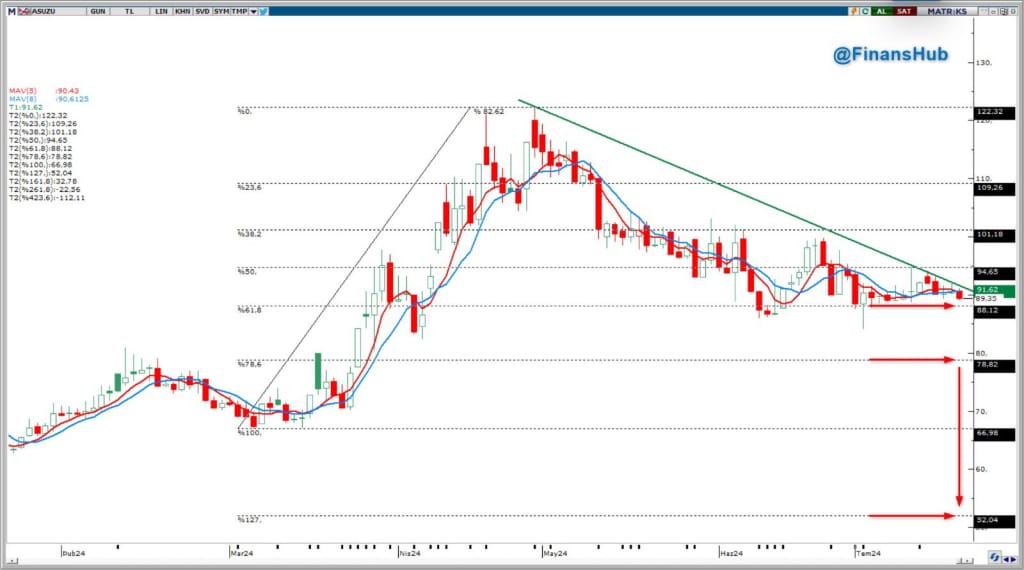The height and width of the screenshot is (570, 1024).
Task: Click the green C refresh icon
Action: pos(865,11)
